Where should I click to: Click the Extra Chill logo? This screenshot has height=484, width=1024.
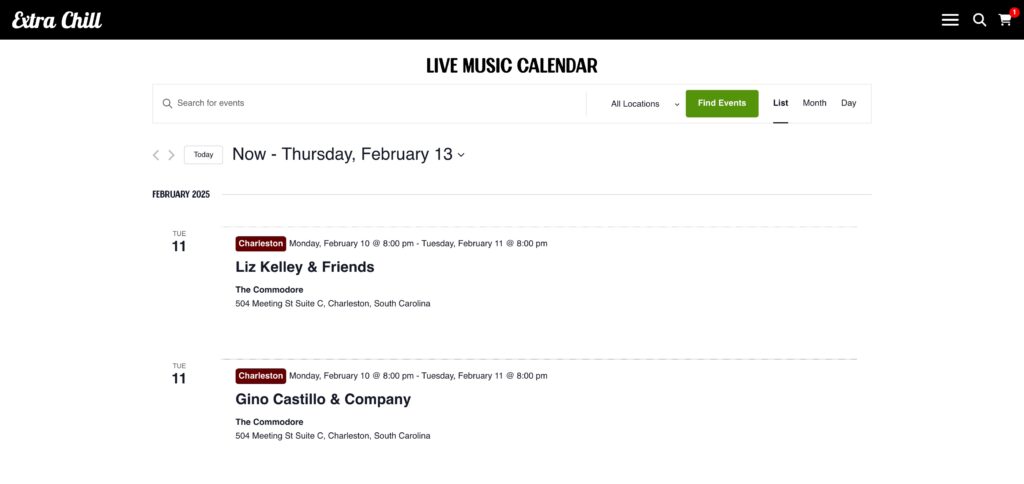[57, 20]
